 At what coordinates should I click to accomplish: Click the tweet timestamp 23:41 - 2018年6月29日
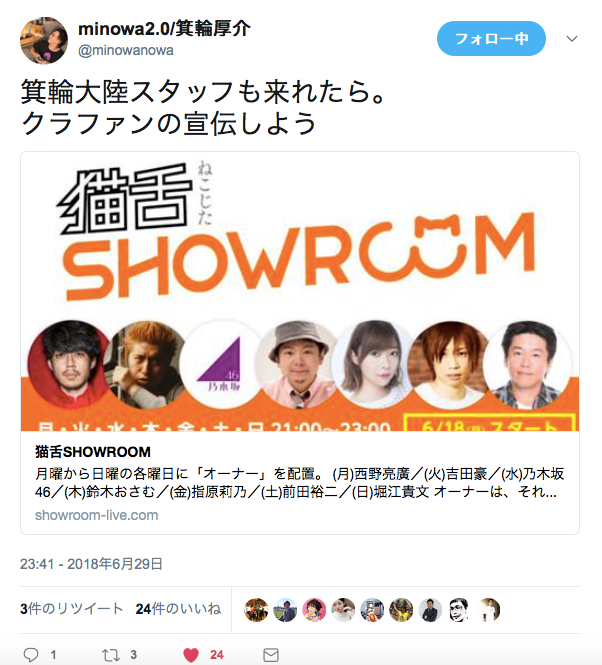tap(91, 564)
